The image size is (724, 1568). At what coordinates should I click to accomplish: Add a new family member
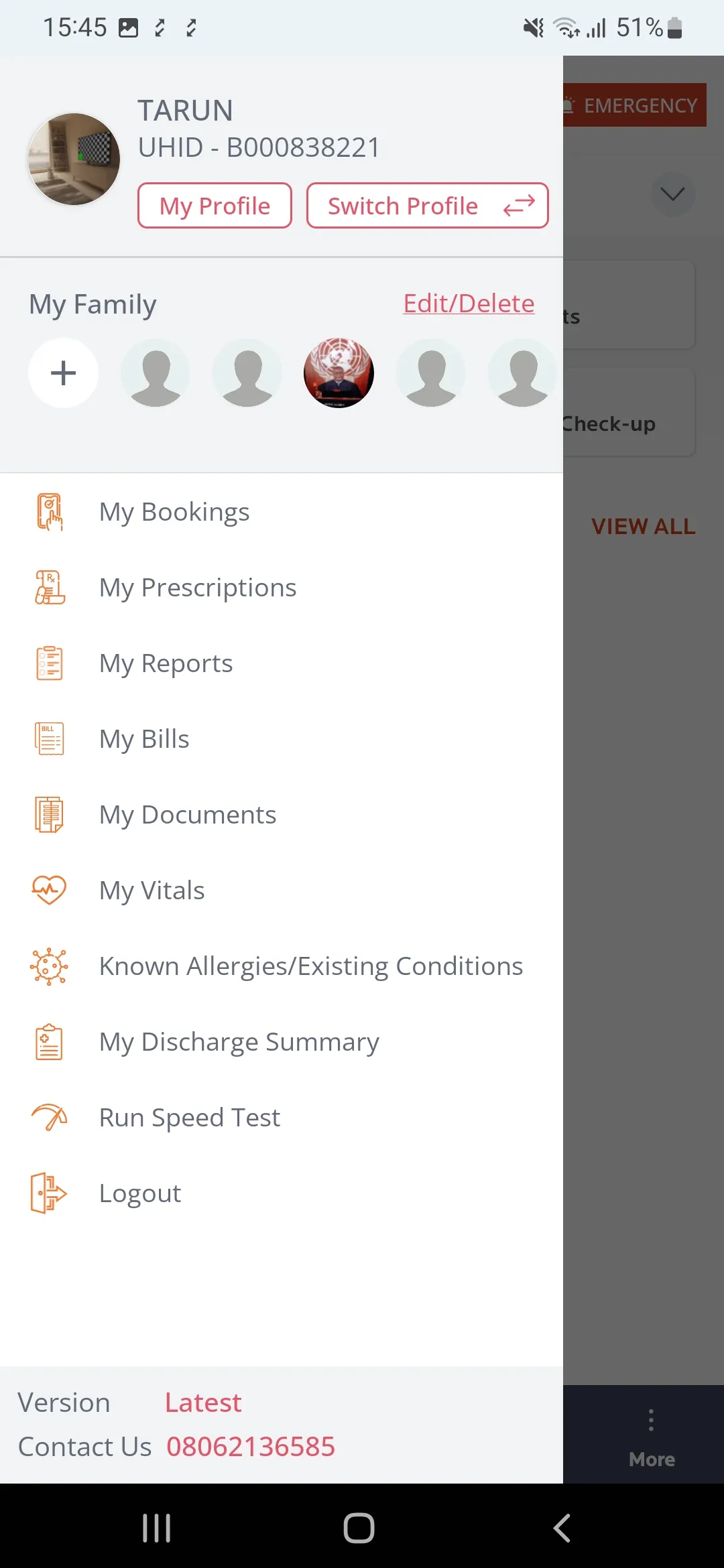(x=64, y=373)
